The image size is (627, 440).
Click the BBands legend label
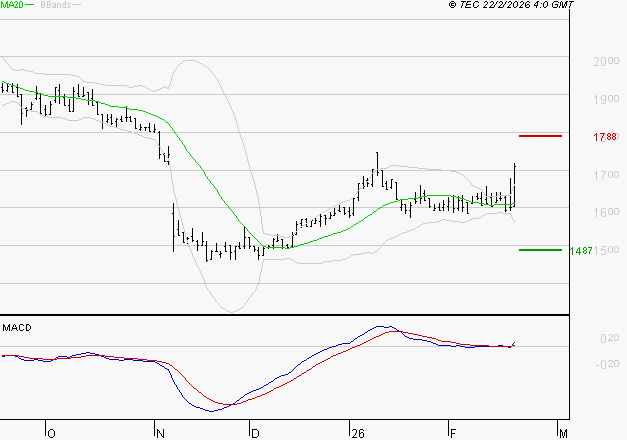56,5
